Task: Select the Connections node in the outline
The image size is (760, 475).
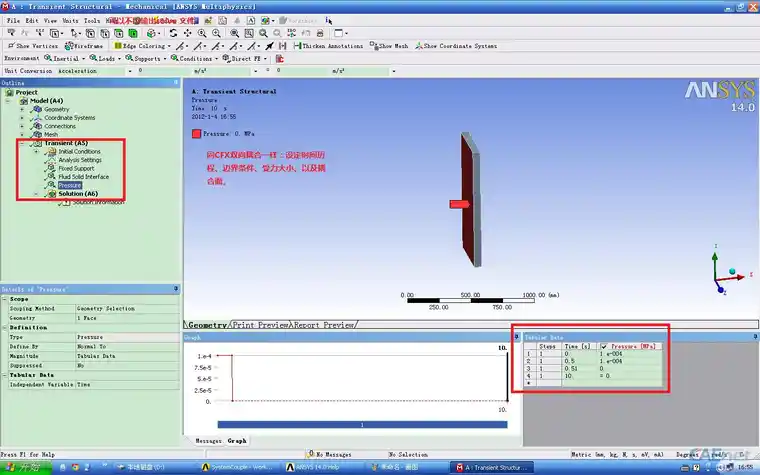Action: coord(60,126)
